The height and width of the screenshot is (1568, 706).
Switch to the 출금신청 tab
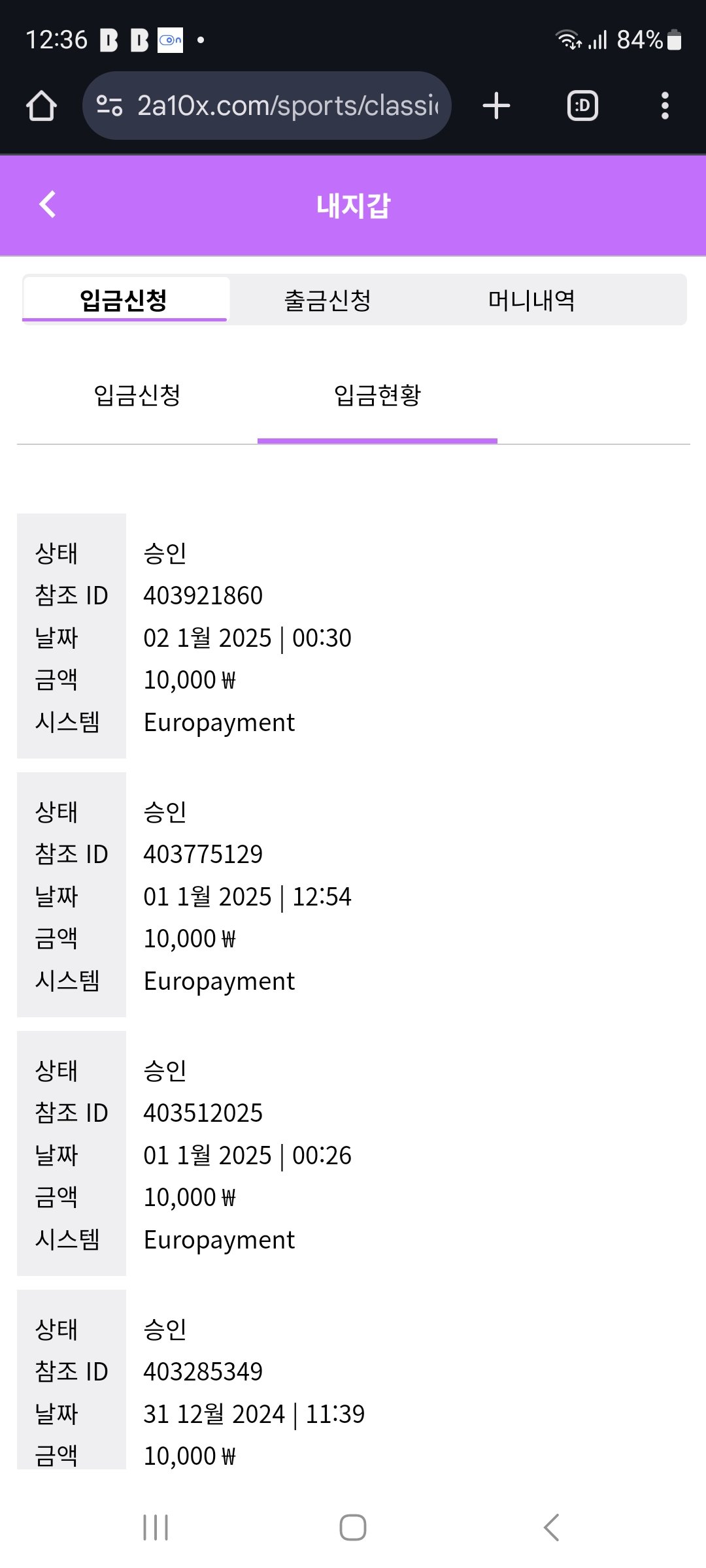(x=328, y=301)
